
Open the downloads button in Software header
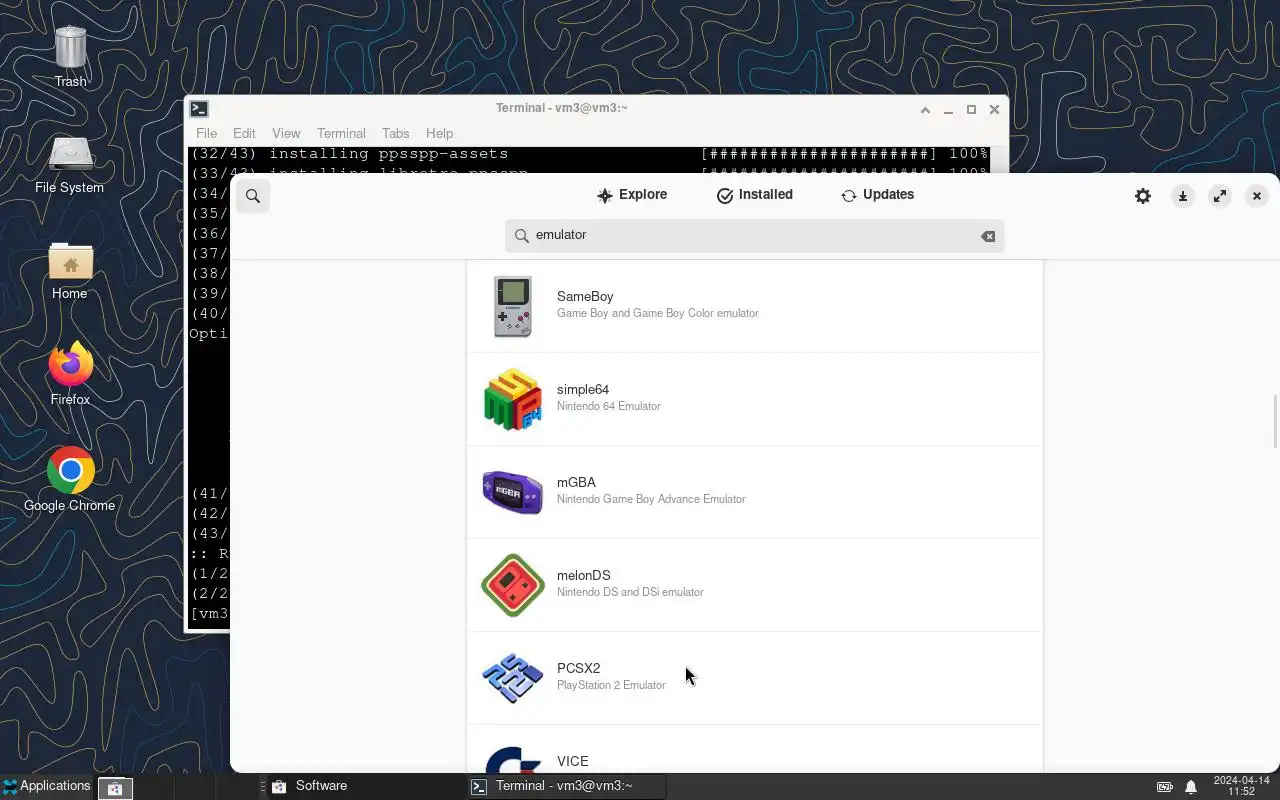pyautogui.click(x=1183, y=196)
